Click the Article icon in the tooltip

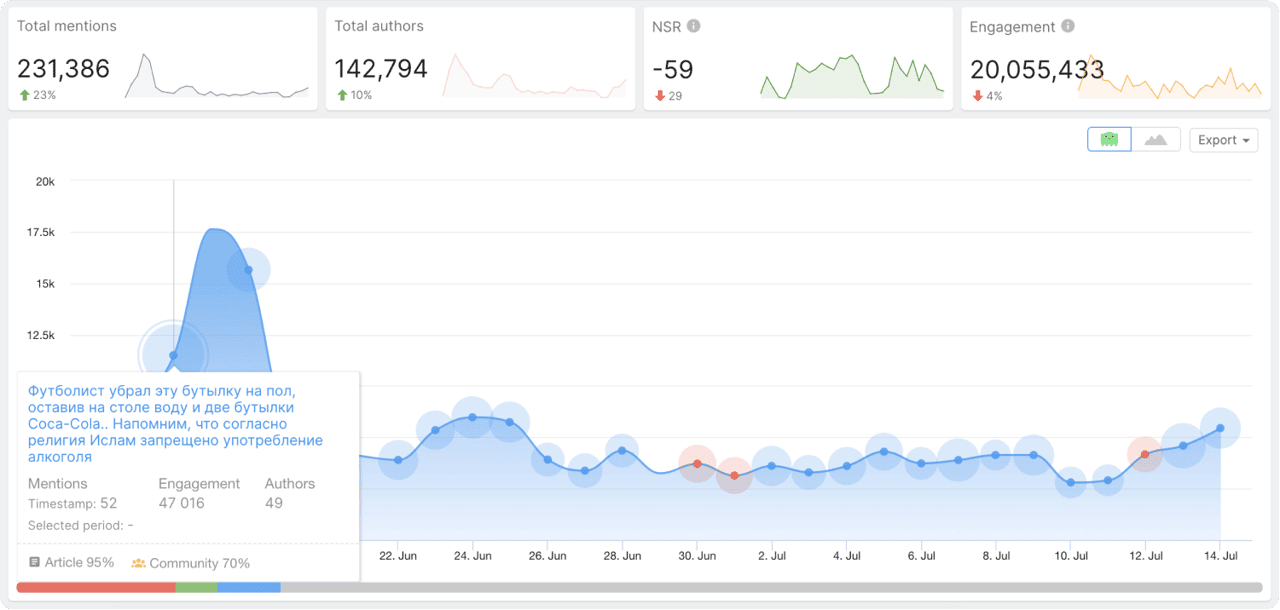pyautogui.click(x=35, y=563)
